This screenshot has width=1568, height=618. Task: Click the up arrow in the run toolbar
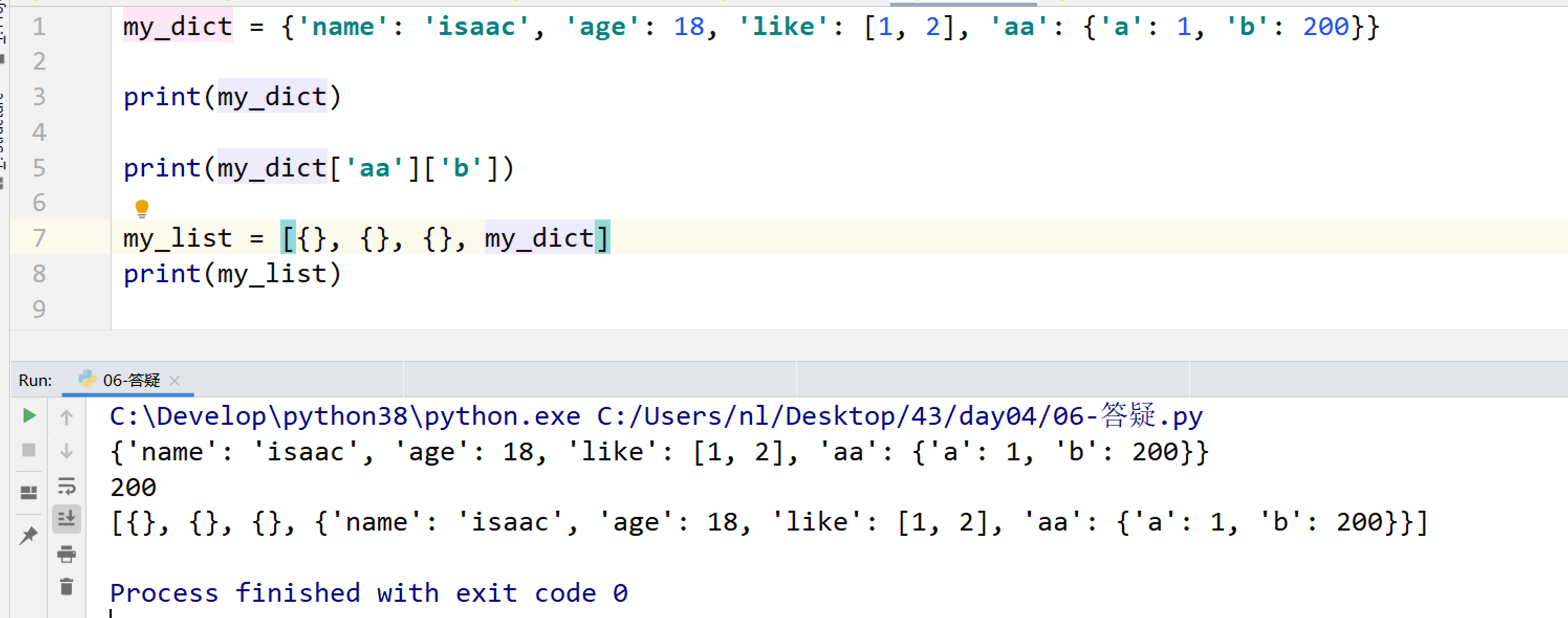(67, 417)
